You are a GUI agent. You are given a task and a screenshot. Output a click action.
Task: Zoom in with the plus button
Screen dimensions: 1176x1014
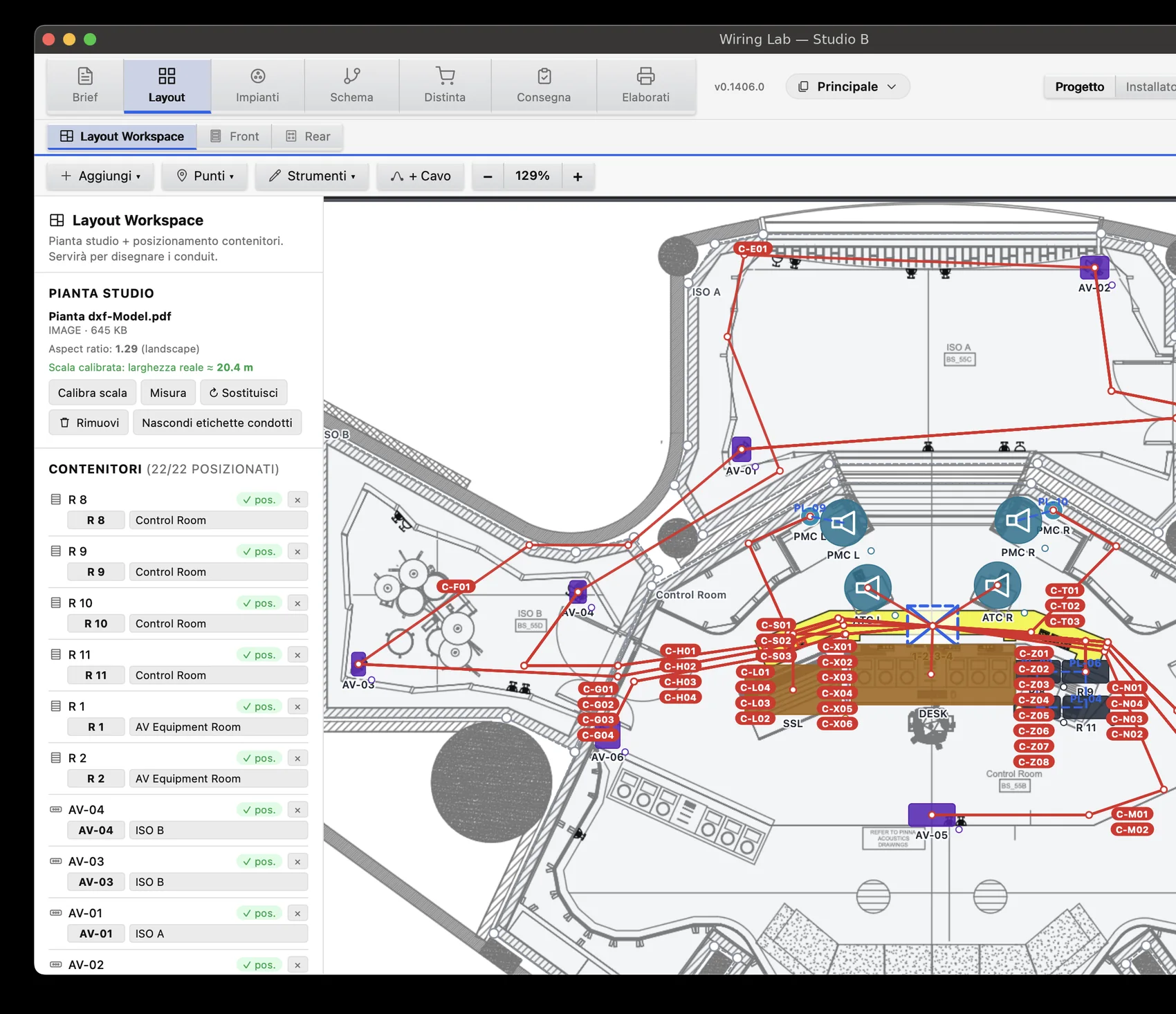[578, 176]
